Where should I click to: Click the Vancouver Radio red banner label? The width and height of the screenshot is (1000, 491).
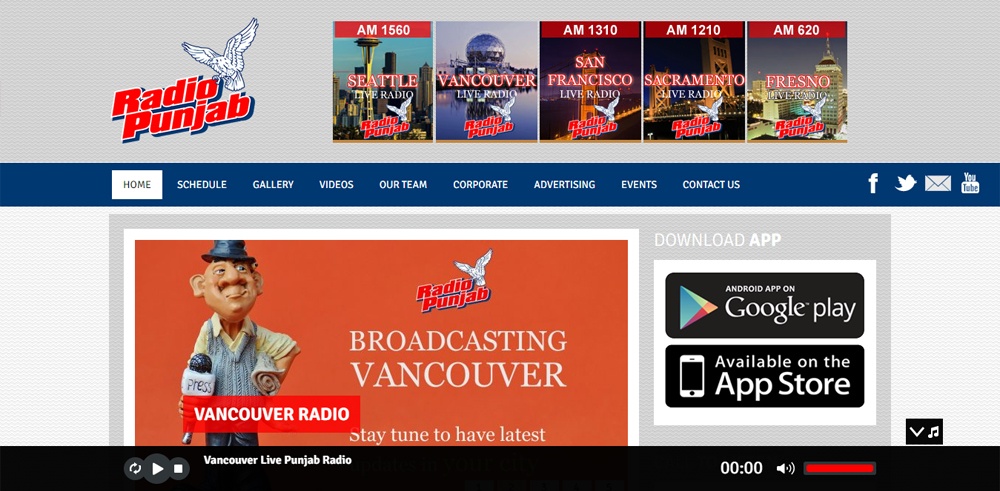(271, 414)
